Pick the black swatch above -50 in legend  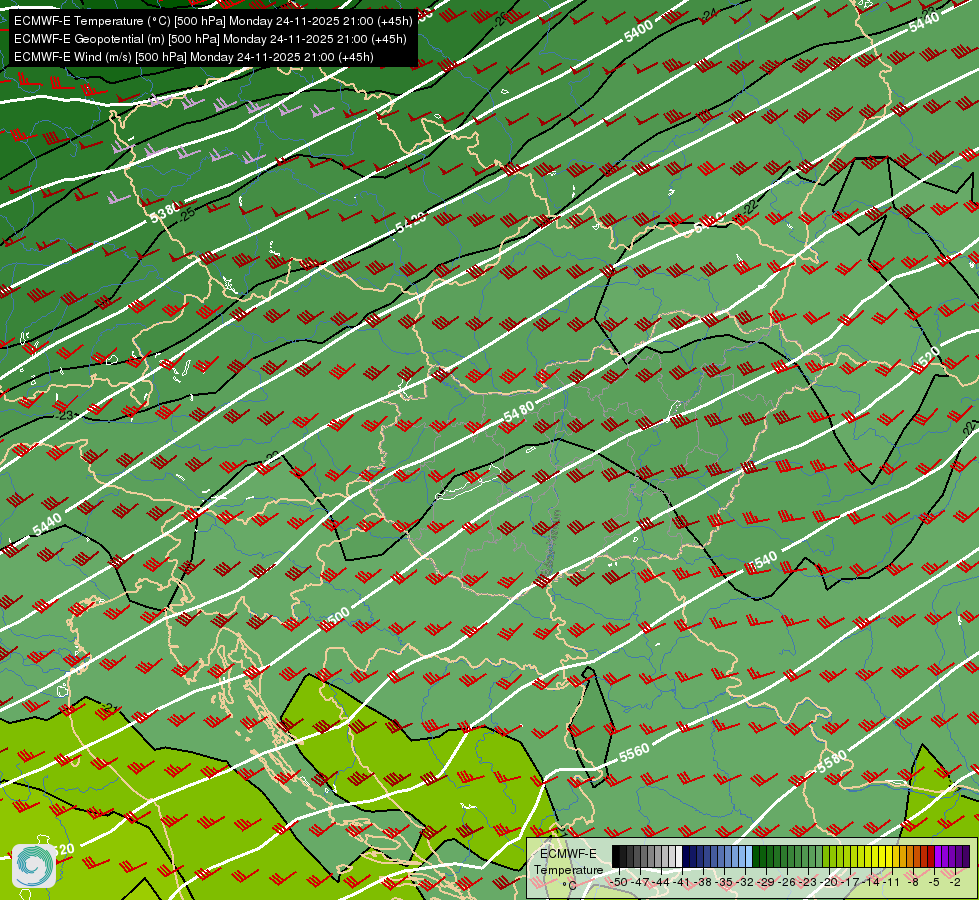pyautogui.click(x=616, y=856)
